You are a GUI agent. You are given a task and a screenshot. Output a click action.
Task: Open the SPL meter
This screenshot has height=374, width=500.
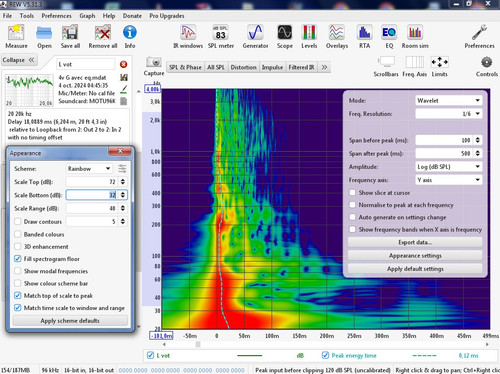(221, 33)
